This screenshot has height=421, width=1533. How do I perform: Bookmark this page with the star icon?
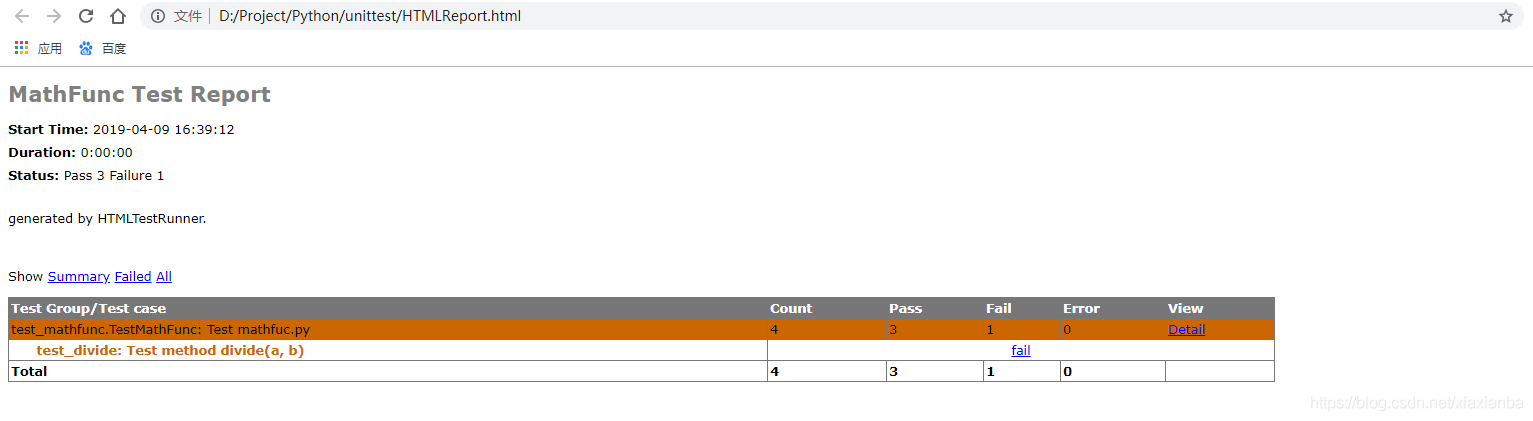point(1505,16)
